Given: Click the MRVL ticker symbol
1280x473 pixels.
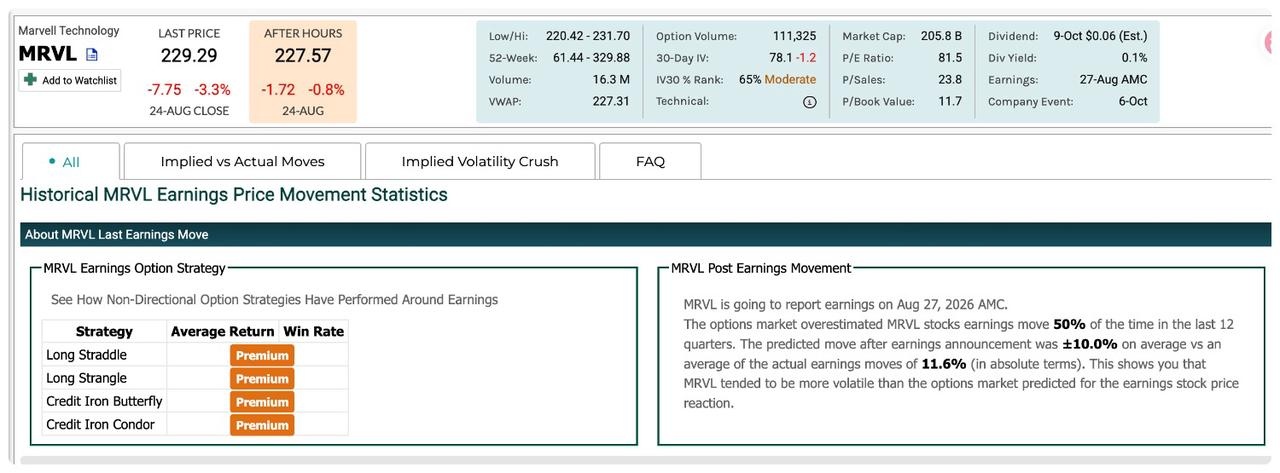Looking at the screenshot, I should [48, 54].
